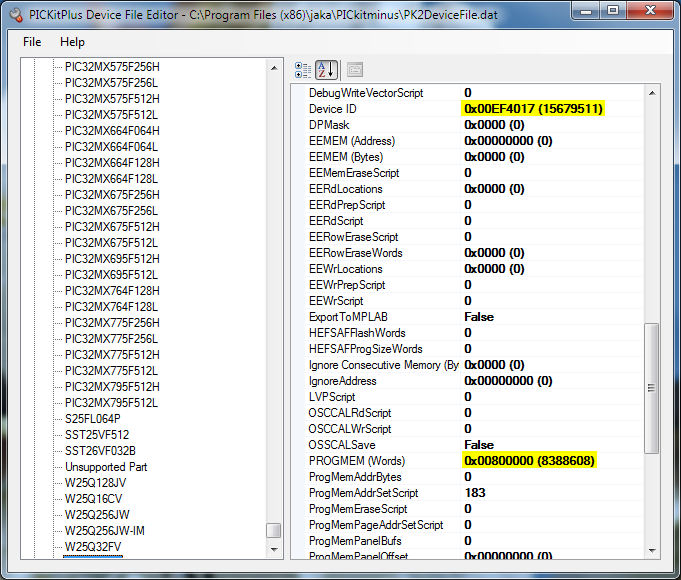The image size is (681, 580).
Task: Choose PIC32MX664F064H from the list
Action: click(x=112, y=131)
